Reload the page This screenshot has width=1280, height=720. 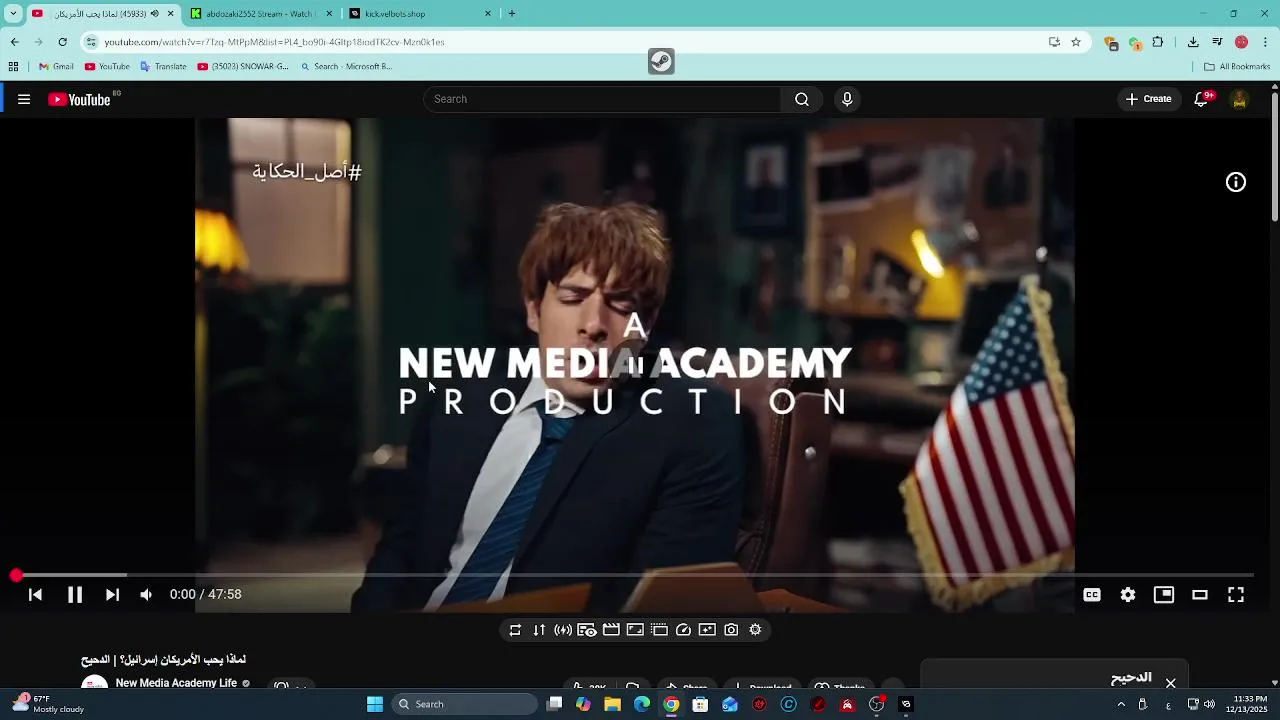click(x=62, y=42)
